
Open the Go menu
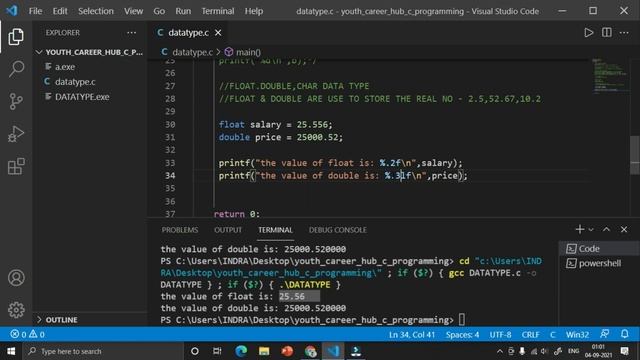pyautogui.click(x=159, y=11)
